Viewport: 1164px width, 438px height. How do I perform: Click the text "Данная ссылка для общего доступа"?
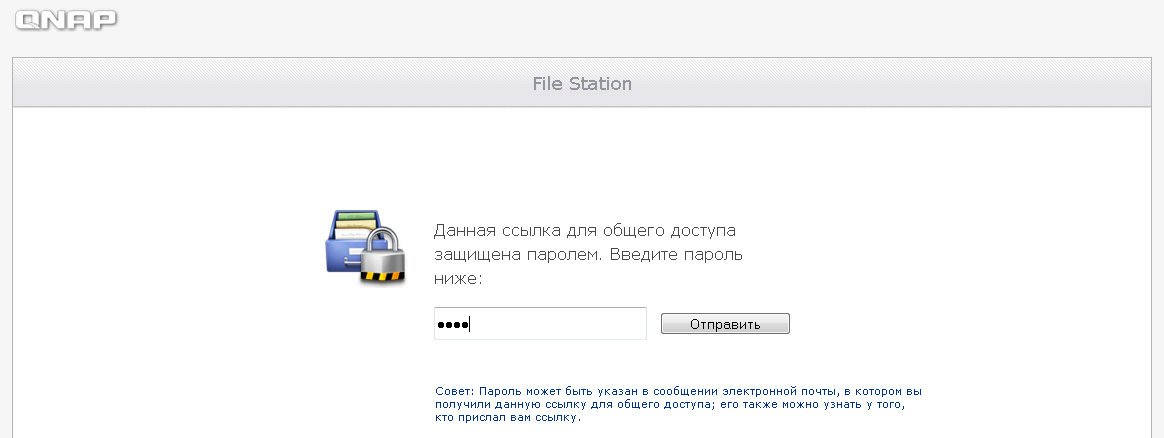tap(585, 230)
